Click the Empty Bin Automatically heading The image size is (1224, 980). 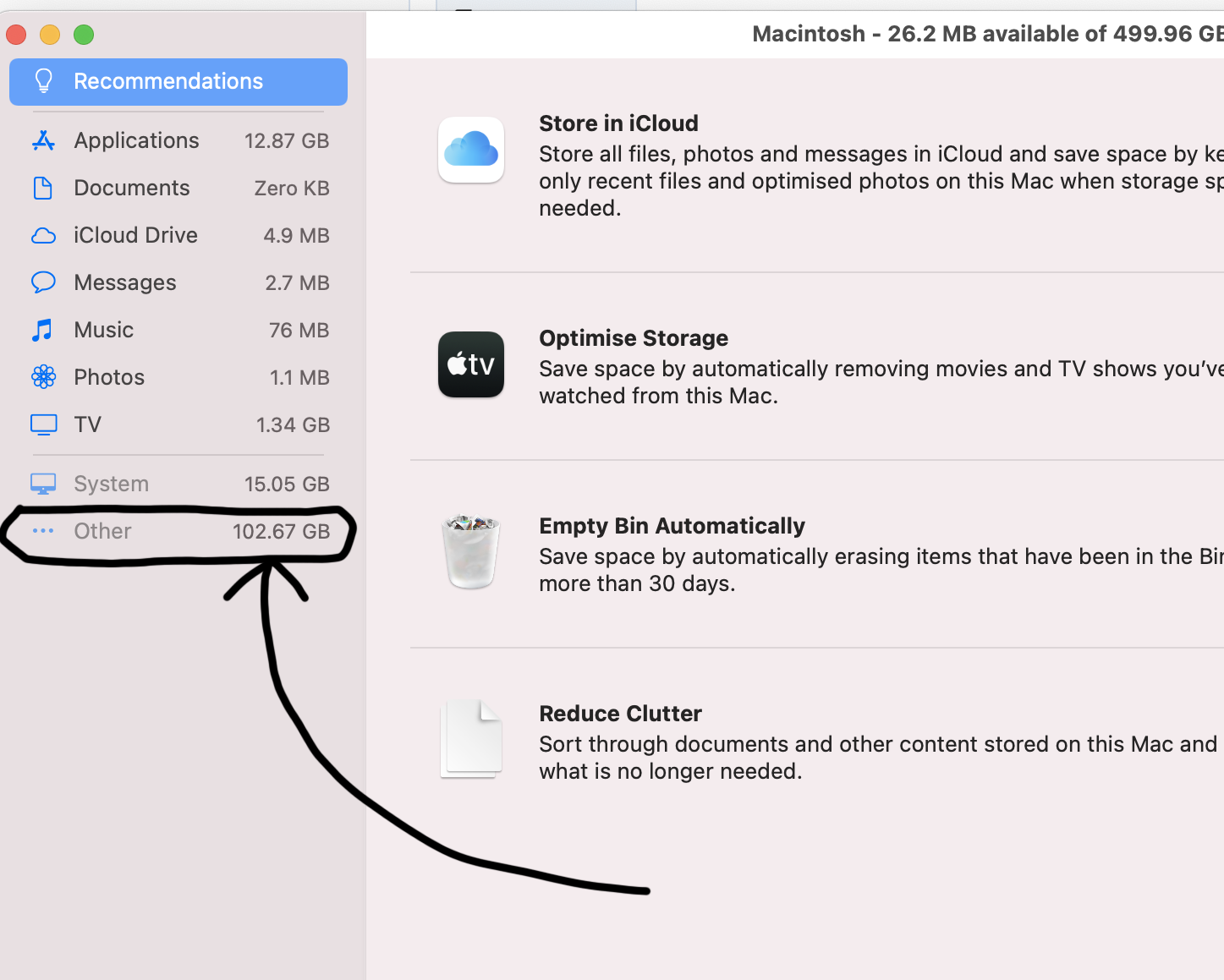[x=672, y=526]
